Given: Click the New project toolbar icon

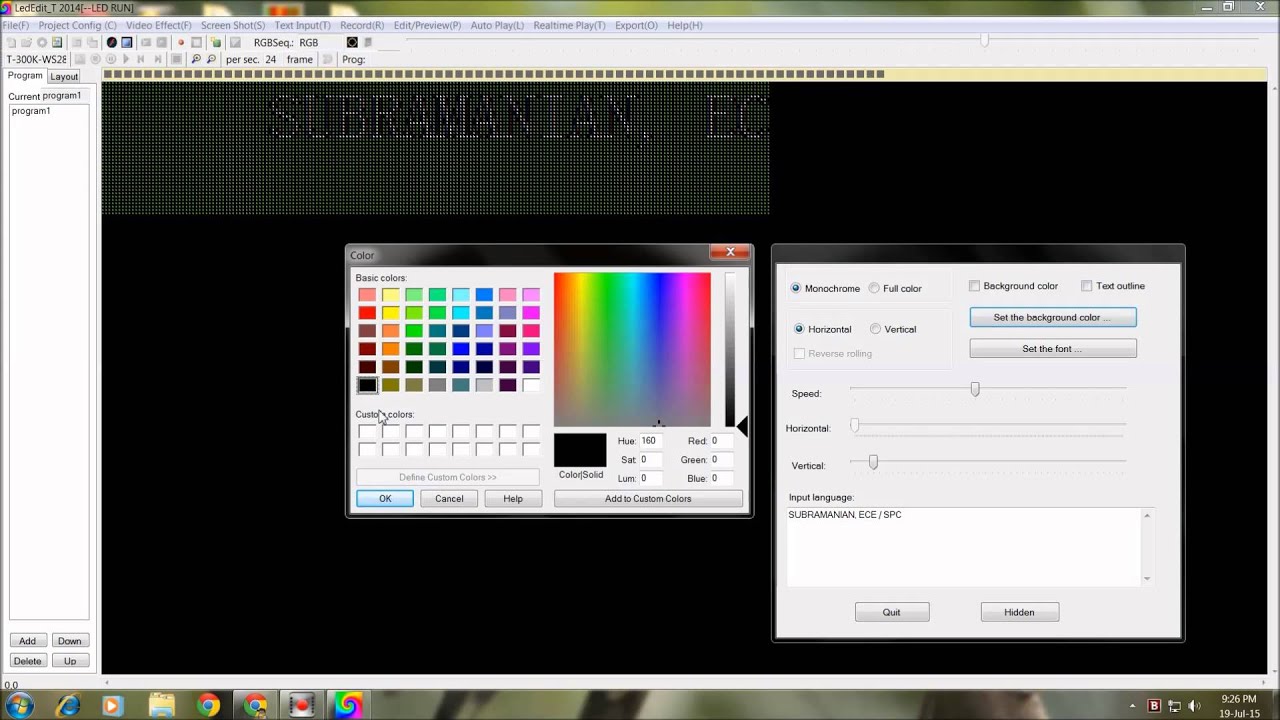Looking at the screenshot, I should 11,42.
